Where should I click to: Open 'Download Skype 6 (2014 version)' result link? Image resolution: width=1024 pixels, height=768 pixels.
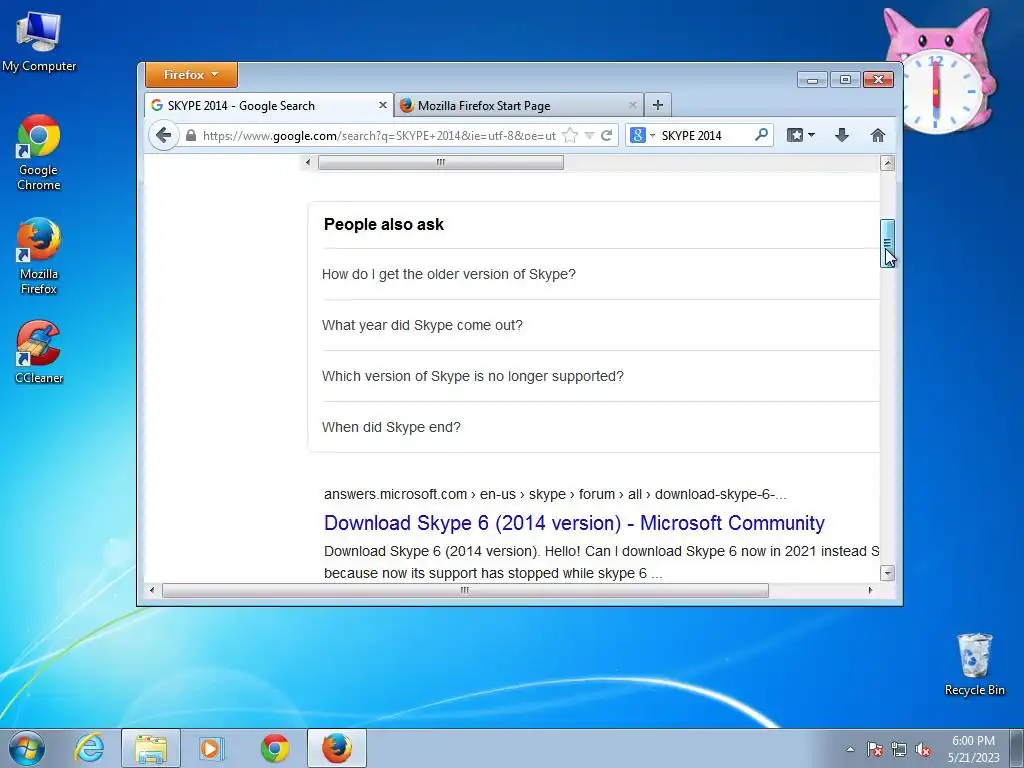[574, 523]
